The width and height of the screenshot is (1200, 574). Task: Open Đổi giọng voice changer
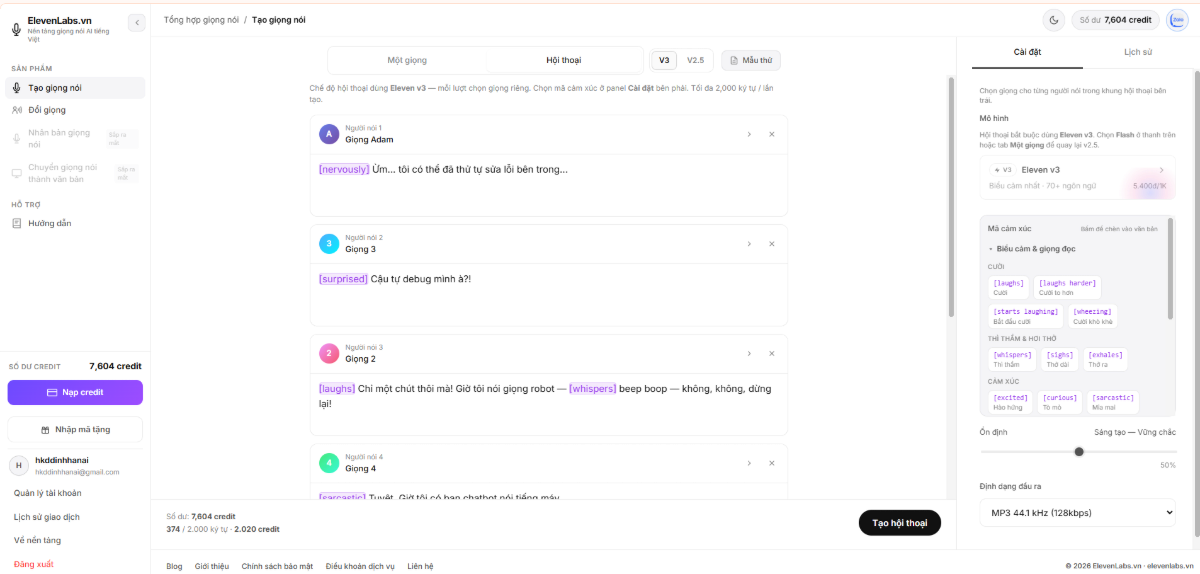tap(76, 110)
